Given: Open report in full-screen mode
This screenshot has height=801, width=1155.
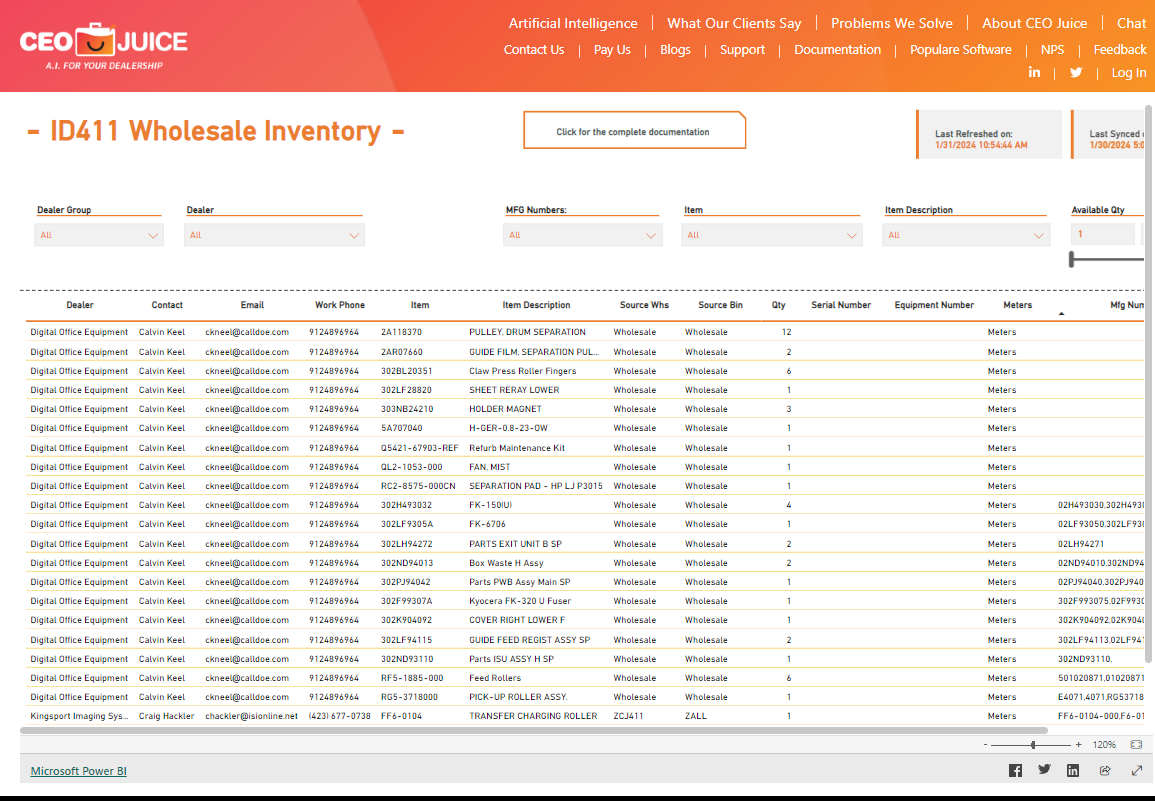Looking at the screenshot, I should [x=1137, y=771].
